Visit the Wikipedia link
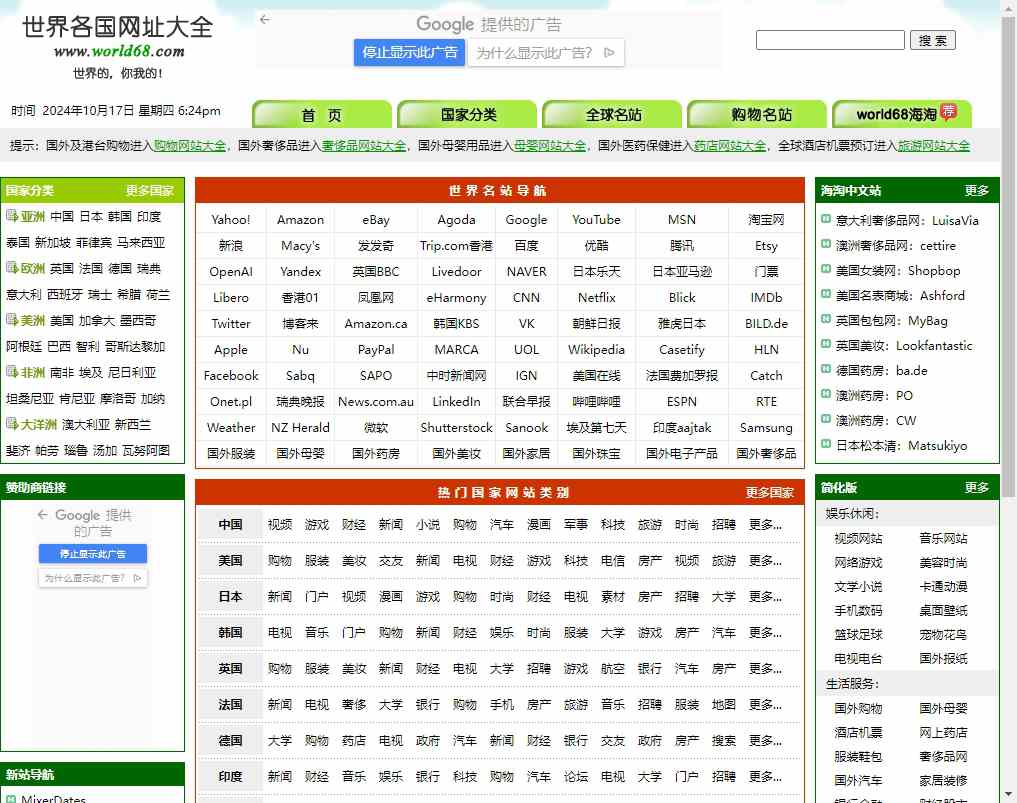 click(x=596, y=350)
